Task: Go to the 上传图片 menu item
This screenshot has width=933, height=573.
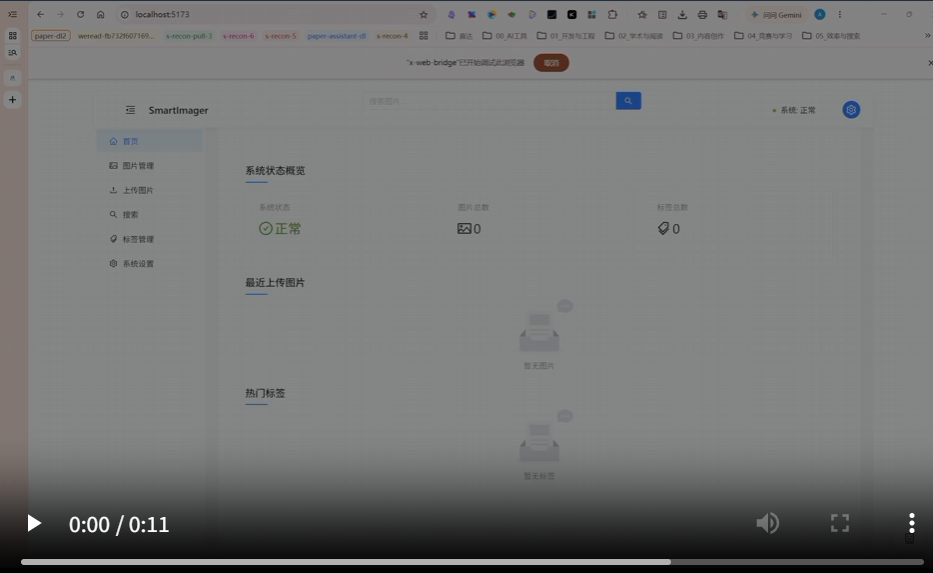Action: [150, 190]
